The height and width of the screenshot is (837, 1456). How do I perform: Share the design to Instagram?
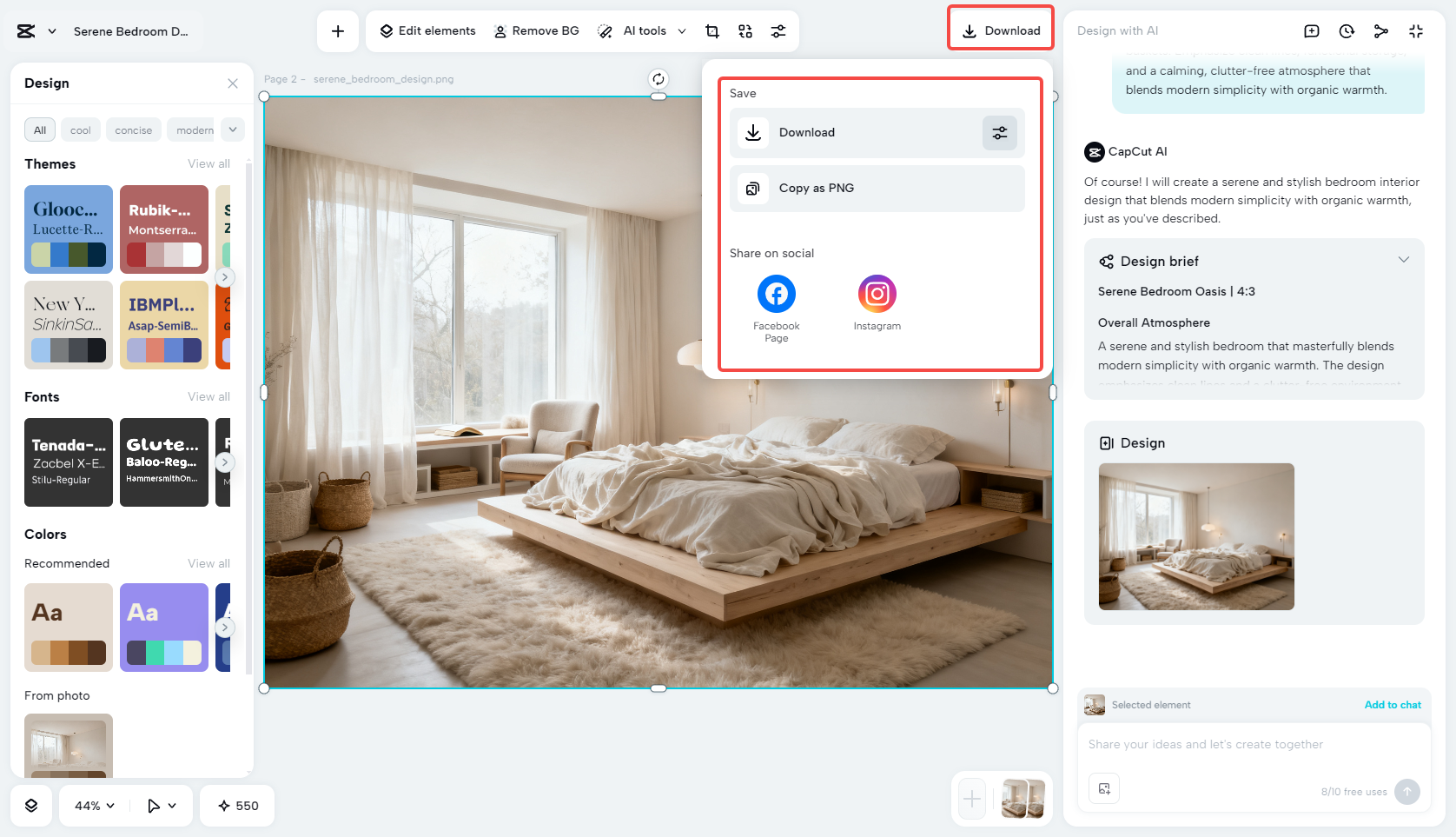pos(877,294)
